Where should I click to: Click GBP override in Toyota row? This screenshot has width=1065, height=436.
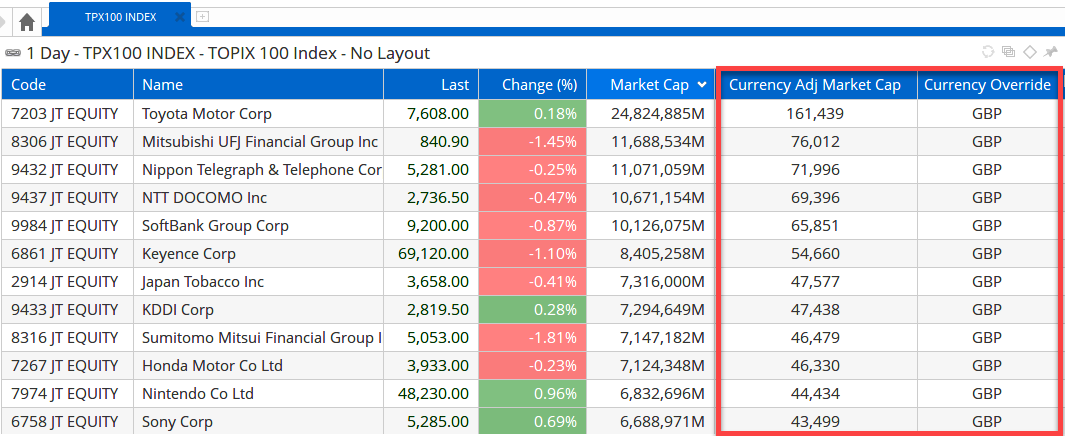(987, 113)
